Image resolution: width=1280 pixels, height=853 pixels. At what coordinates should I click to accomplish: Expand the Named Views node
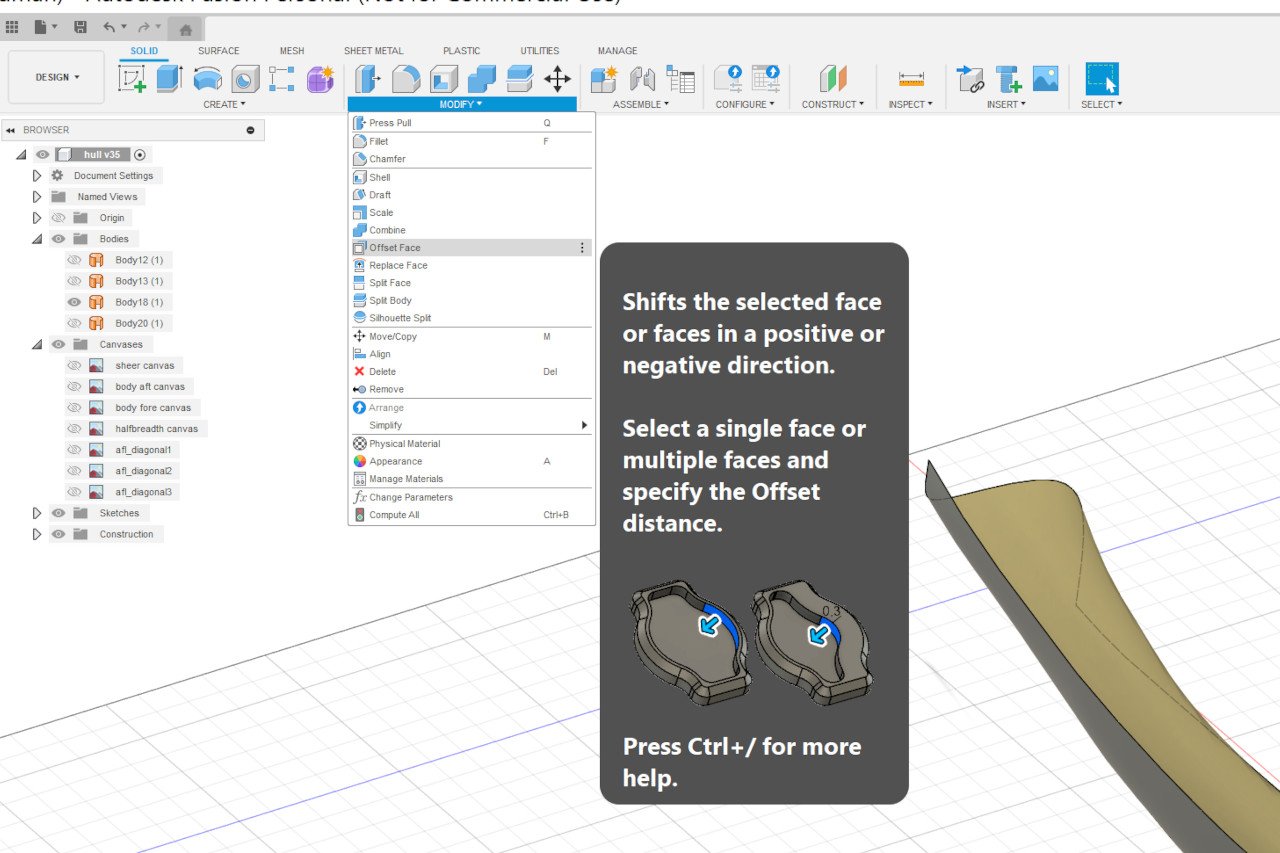pos(37,197)
